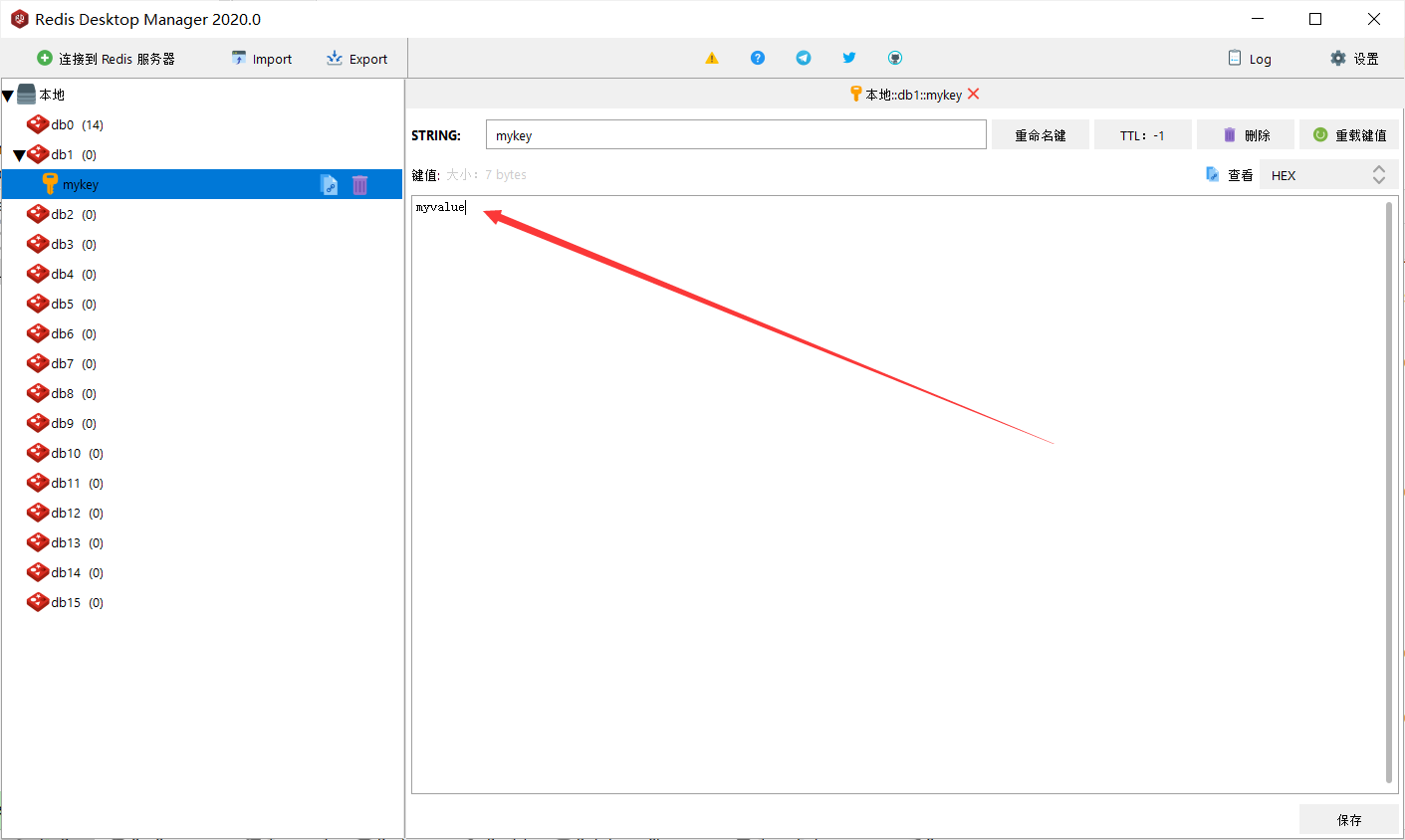
Task: Click the server icon next to 本地
Action: tap(27, 94)
